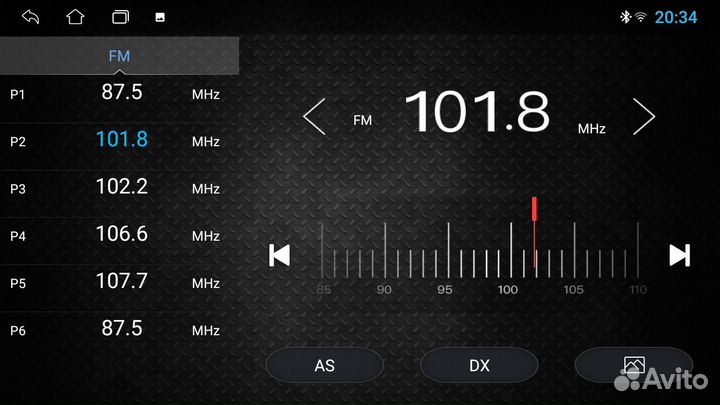Viewport: 720px width, 405px height.
Task: Open the wallpaper picture button
Action: pos(633,365)
